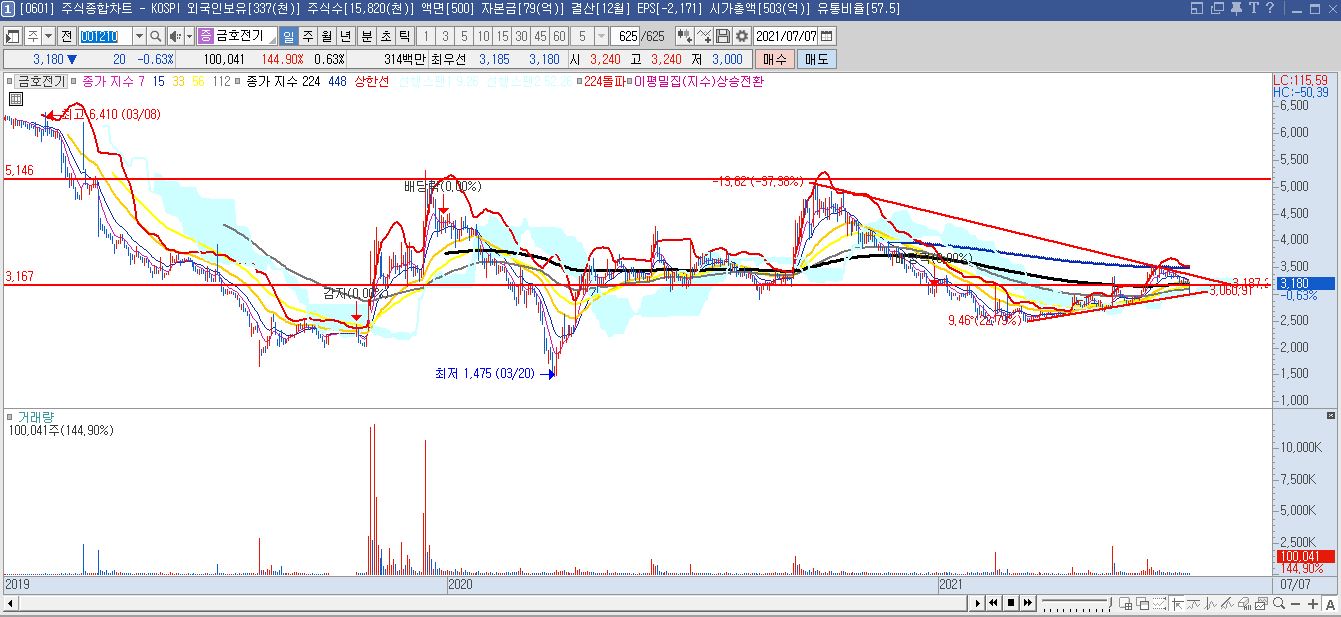
Task: Click the overlapping windows icon
Action: pos(1142,603)
